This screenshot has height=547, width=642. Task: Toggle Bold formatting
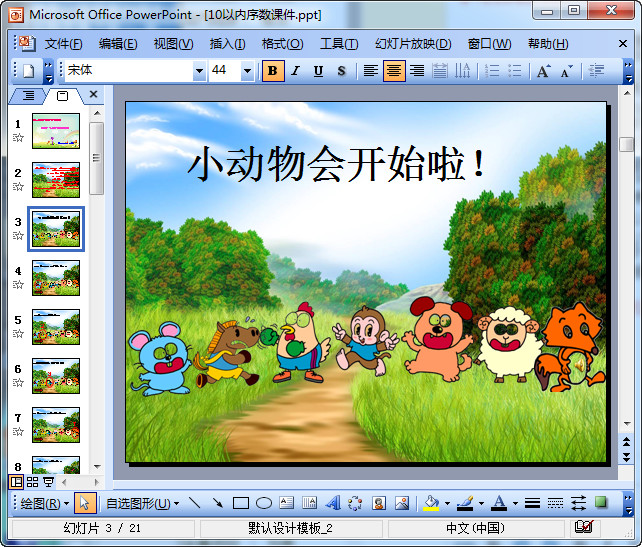pos(273,71)
